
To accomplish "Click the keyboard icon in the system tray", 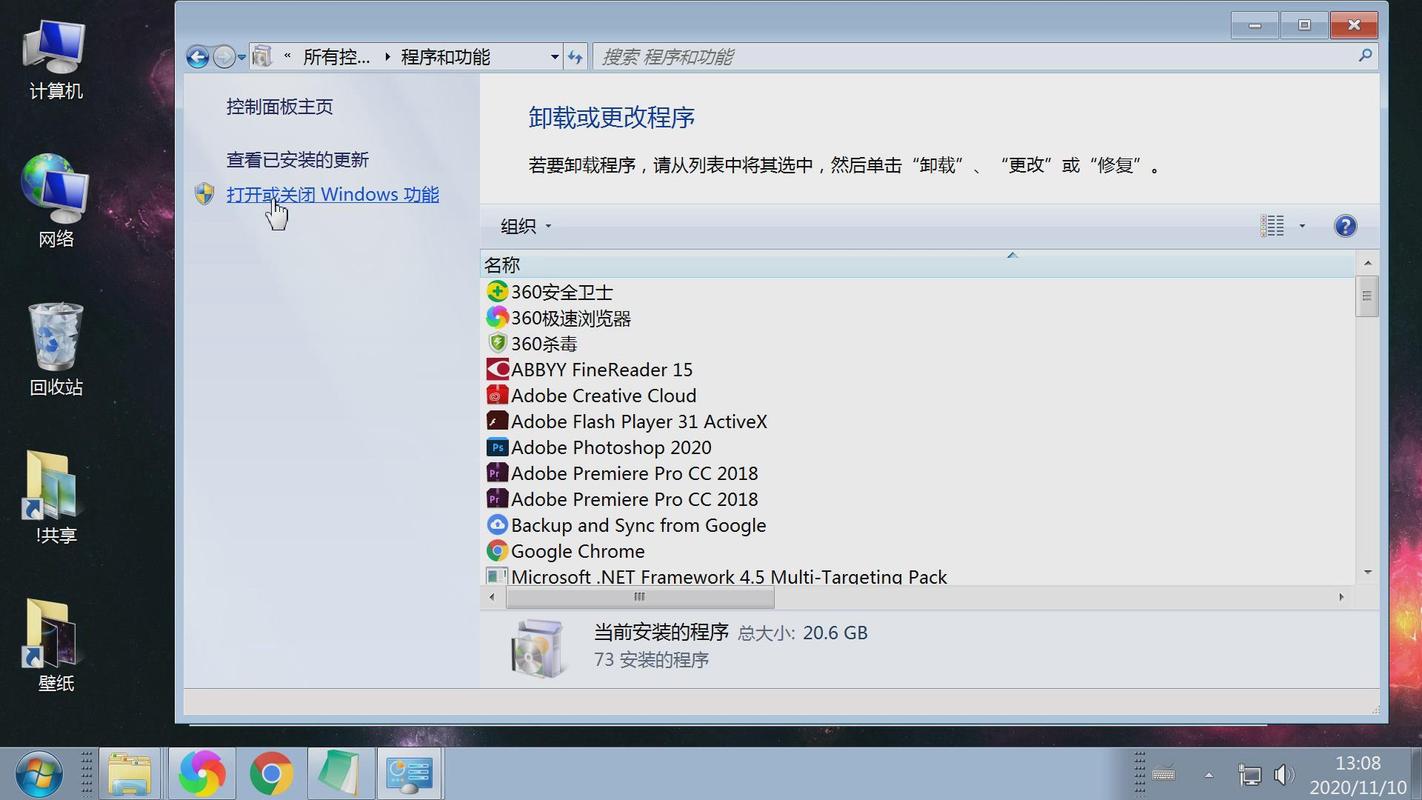I will 1163,772.
